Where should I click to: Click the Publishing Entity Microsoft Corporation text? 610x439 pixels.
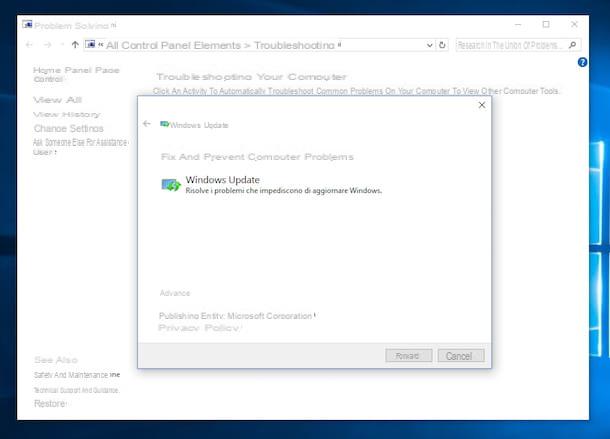tap(237, 316)
